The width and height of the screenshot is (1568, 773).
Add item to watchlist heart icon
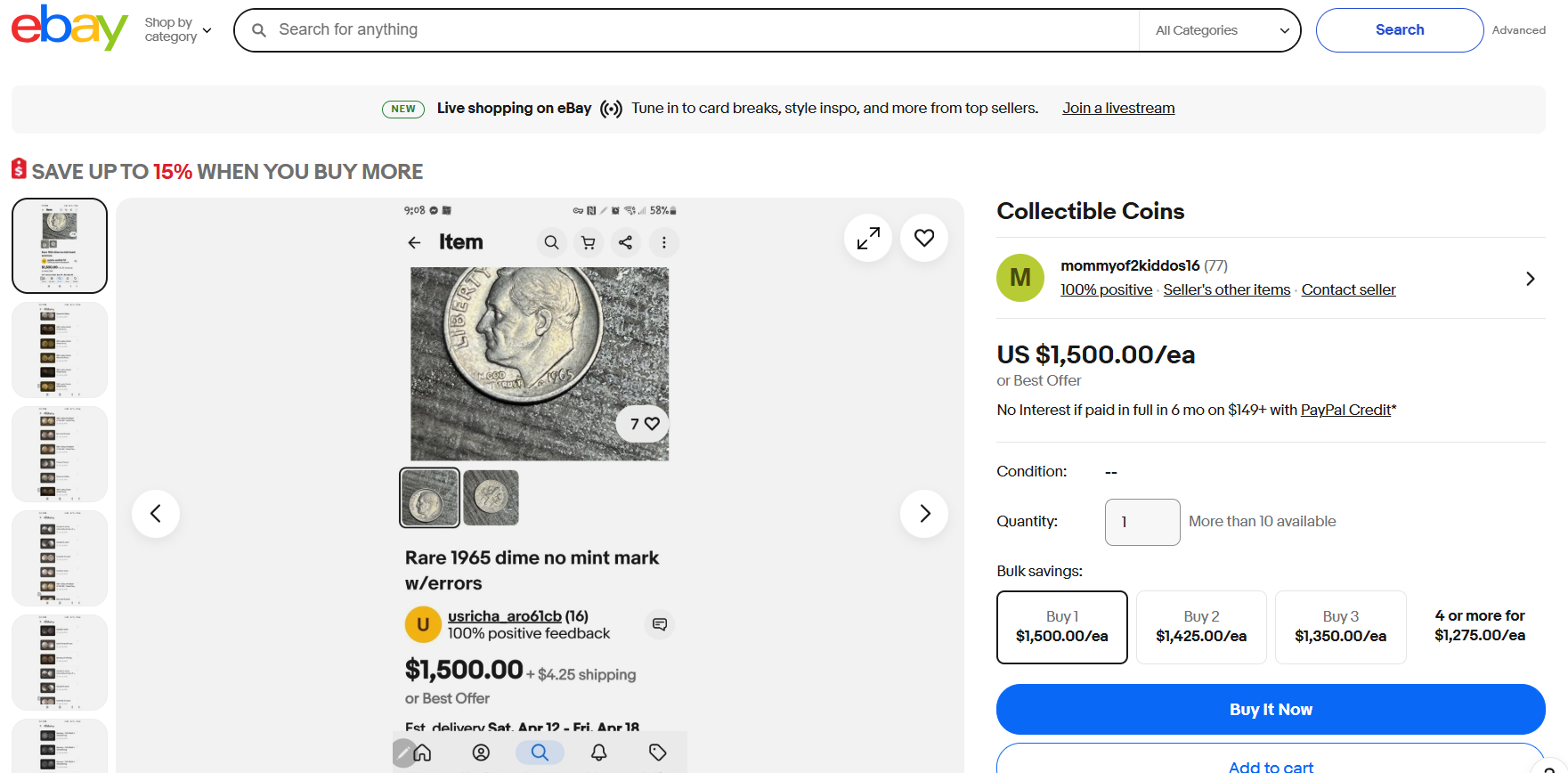924,238
